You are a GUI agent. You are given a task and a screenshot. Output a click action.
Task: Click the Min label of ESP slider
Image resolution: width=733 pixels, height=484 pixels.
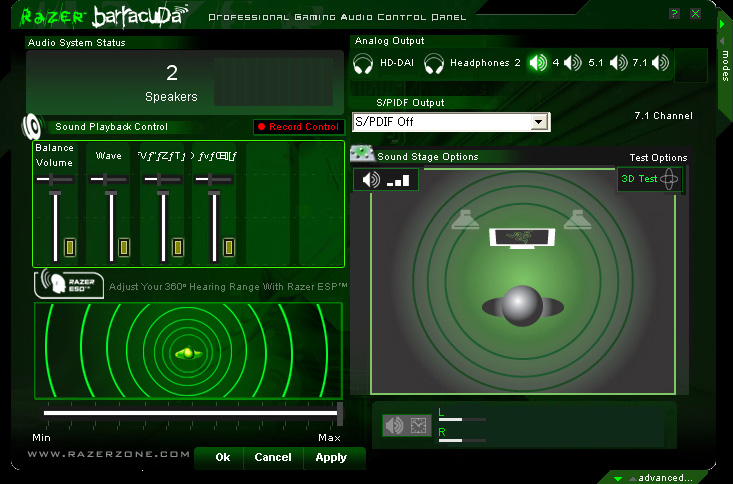[41, 438]
